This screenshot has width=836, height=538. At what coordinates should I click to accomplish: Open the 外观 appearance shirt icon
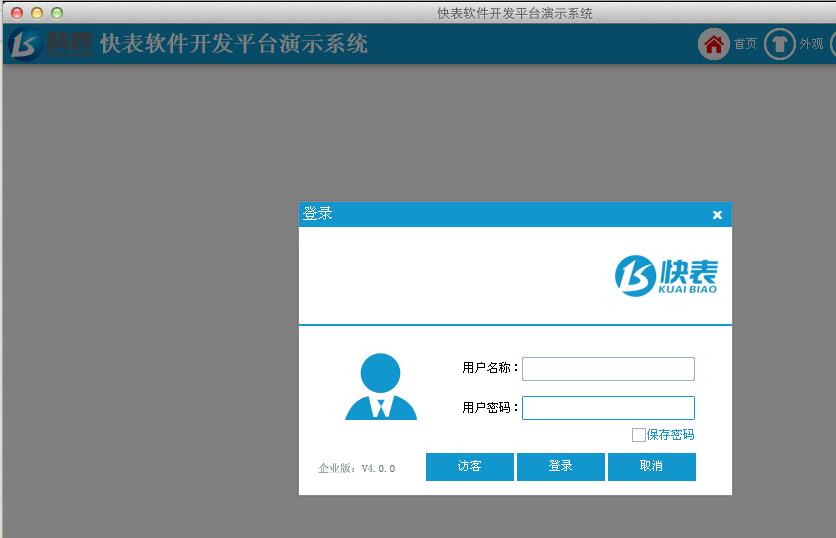pos(779,44)
